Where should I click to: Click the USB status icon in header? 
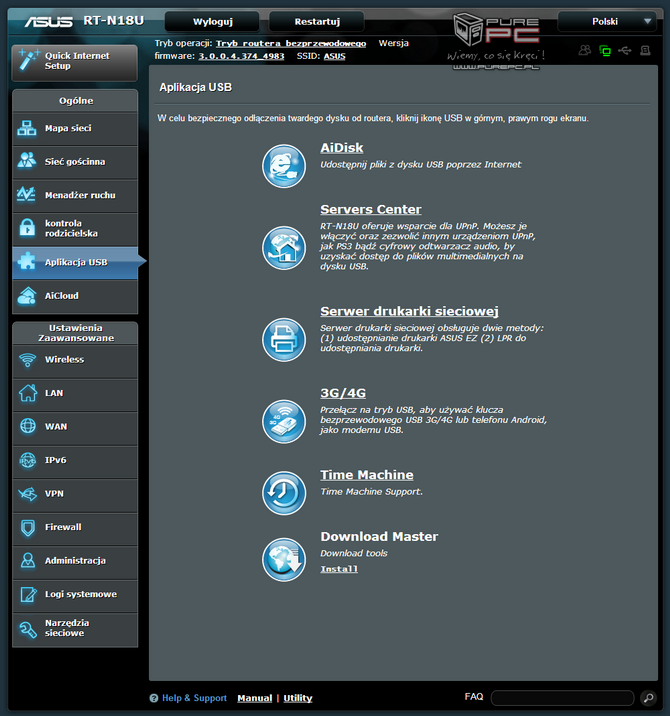[x=625, y=51]
